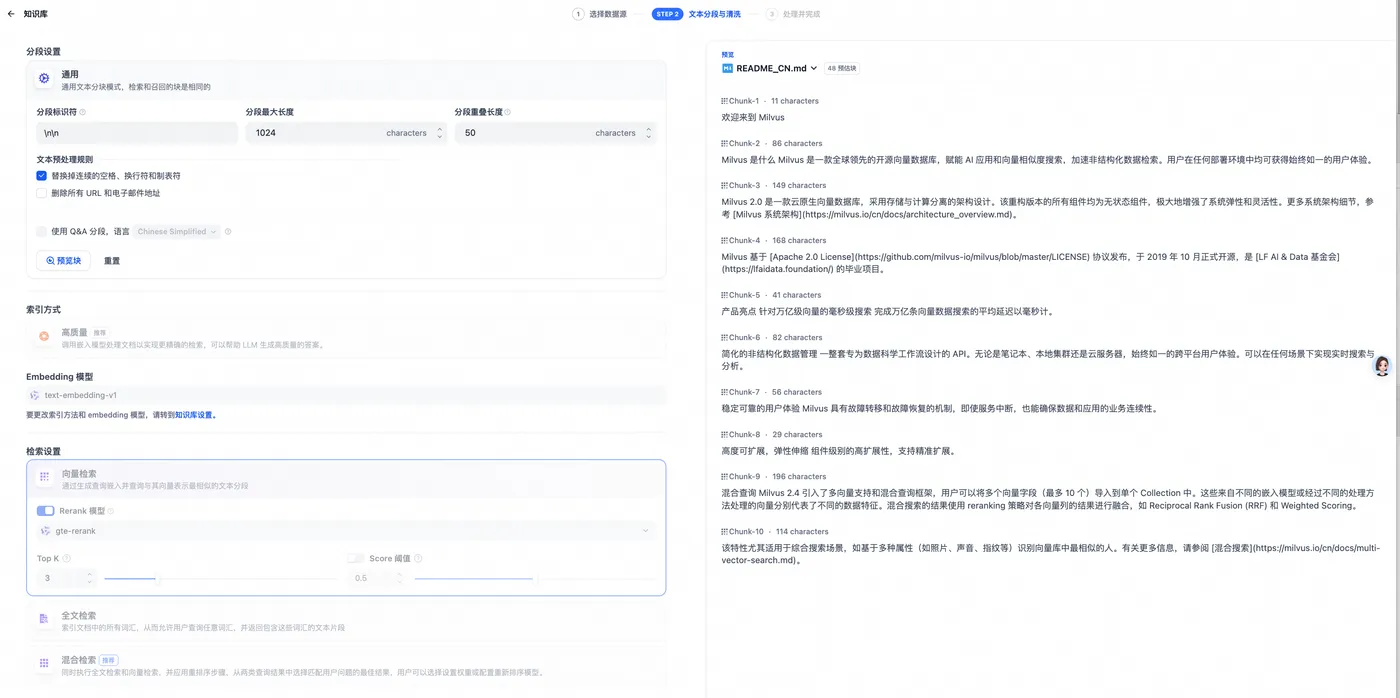
Task: Open the text-embedding-v1 model selector
Action: [346, 395]
